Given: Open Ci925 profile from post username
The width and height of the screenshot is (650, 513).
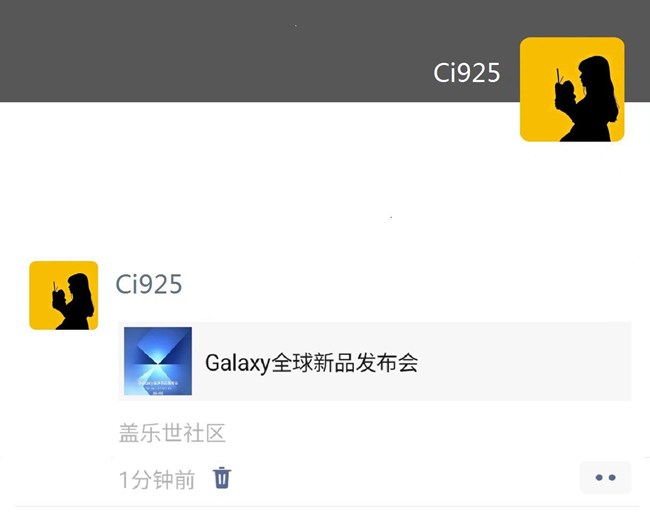Looking at the screenshot, I should coord(149,284).
